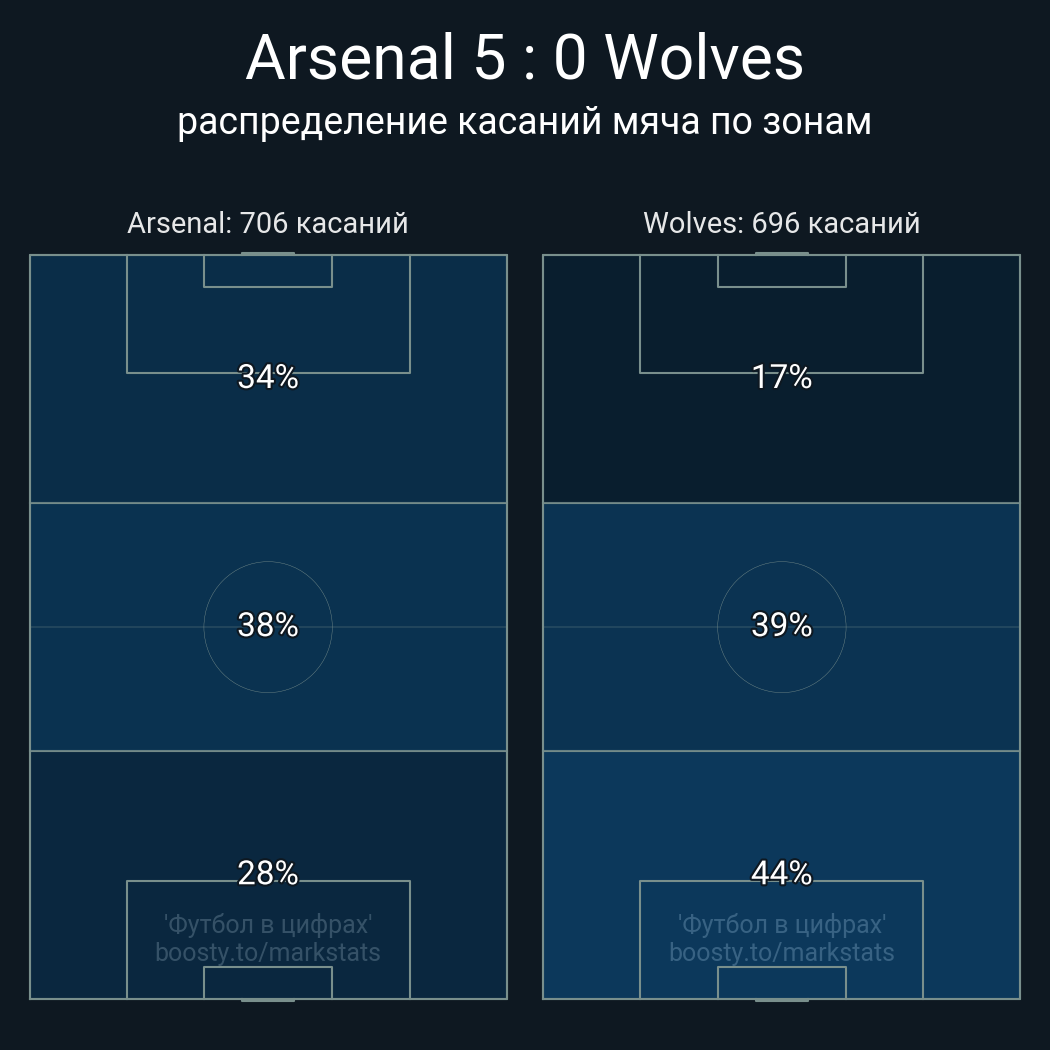
Task: Click Arsenal's 38% midfield zone value
Action: (268, 625)
